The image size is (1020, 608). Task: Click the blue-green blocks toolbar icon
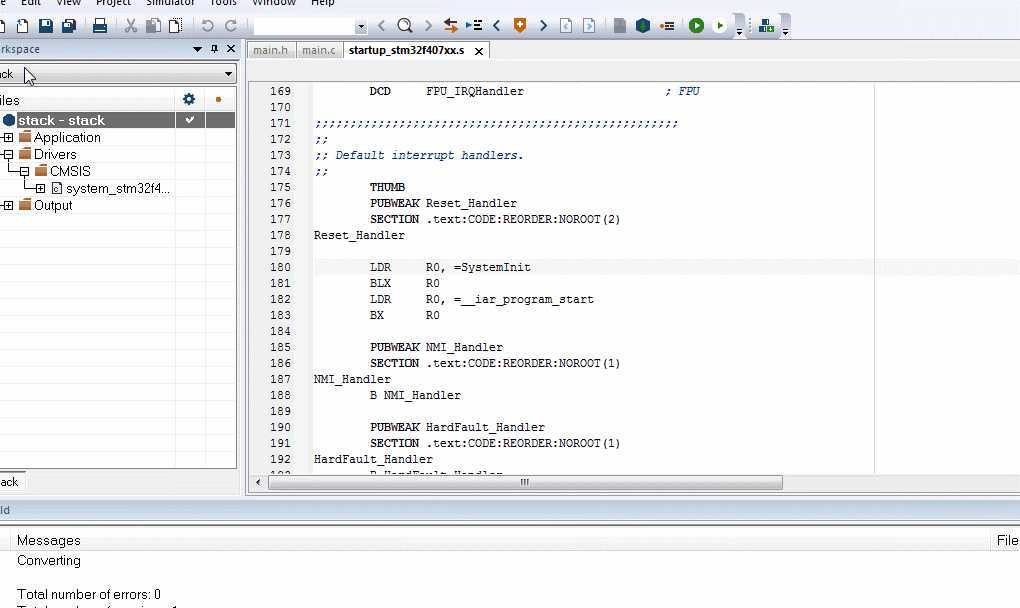[x=766, y=26]
